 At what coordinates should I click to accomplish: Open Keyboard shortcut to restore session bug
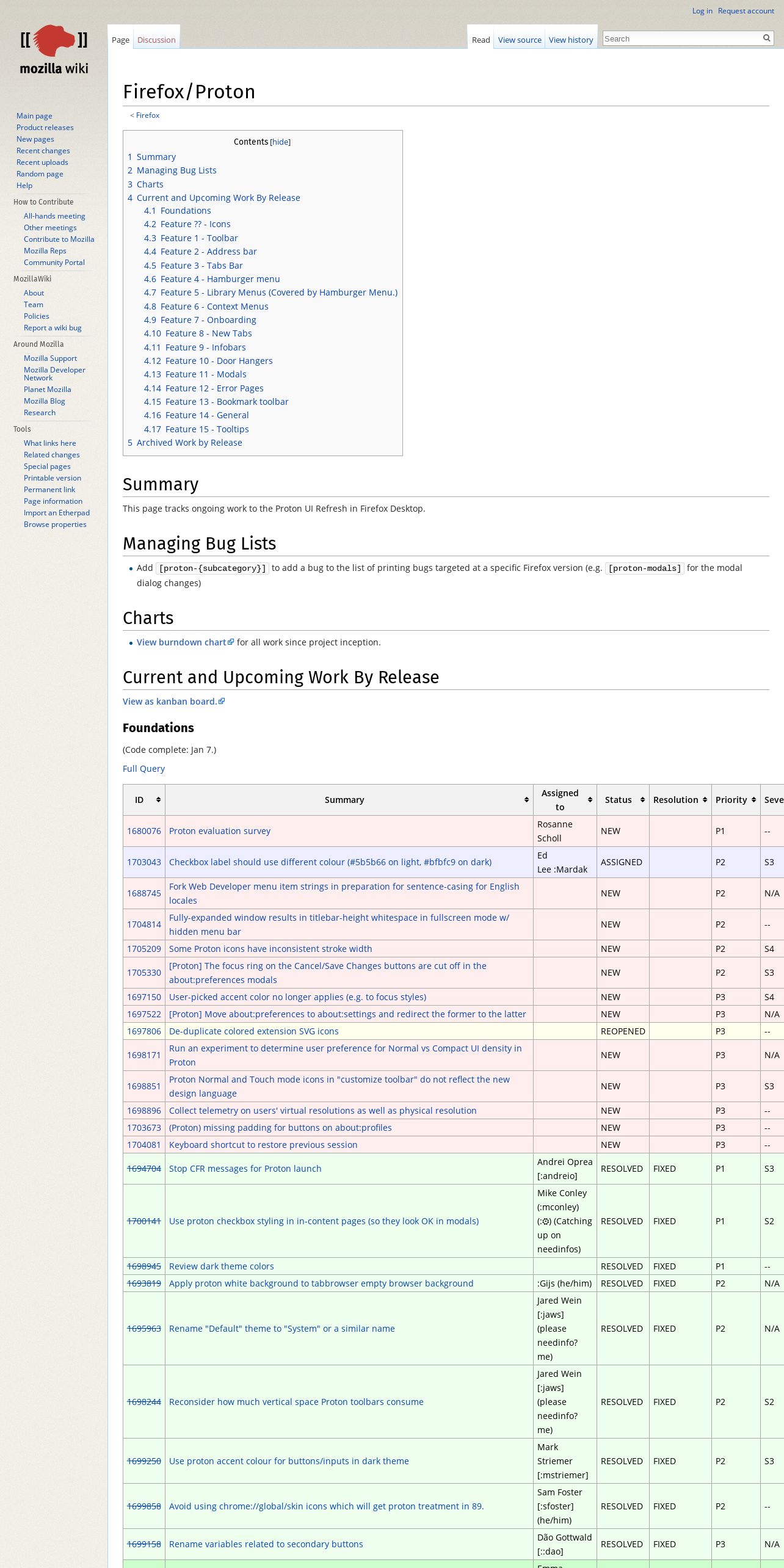pyautogui.click(x=263, y=1145)
